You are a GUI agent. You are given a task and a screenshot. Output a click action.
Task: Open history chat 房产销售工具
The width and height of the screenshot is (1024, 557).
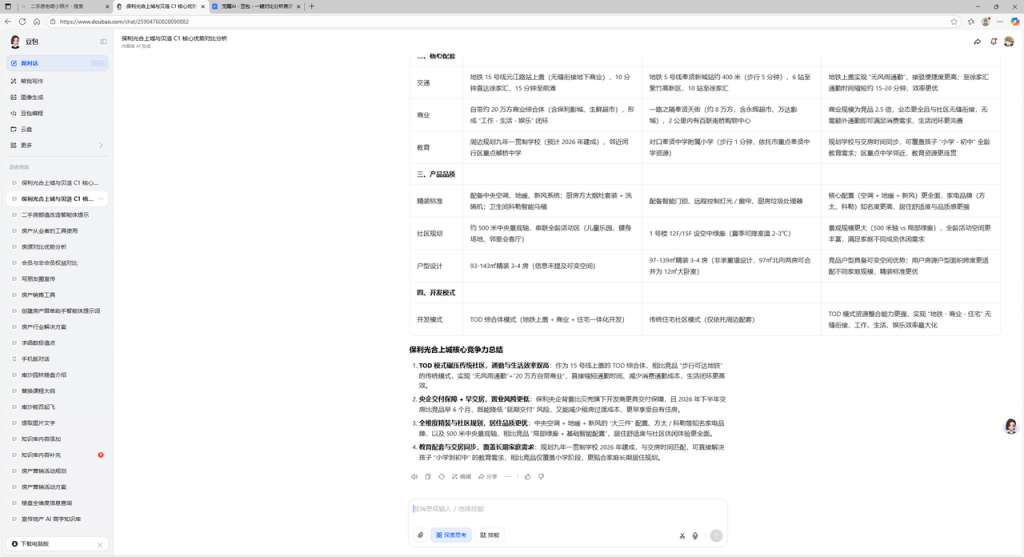point(57,294)
